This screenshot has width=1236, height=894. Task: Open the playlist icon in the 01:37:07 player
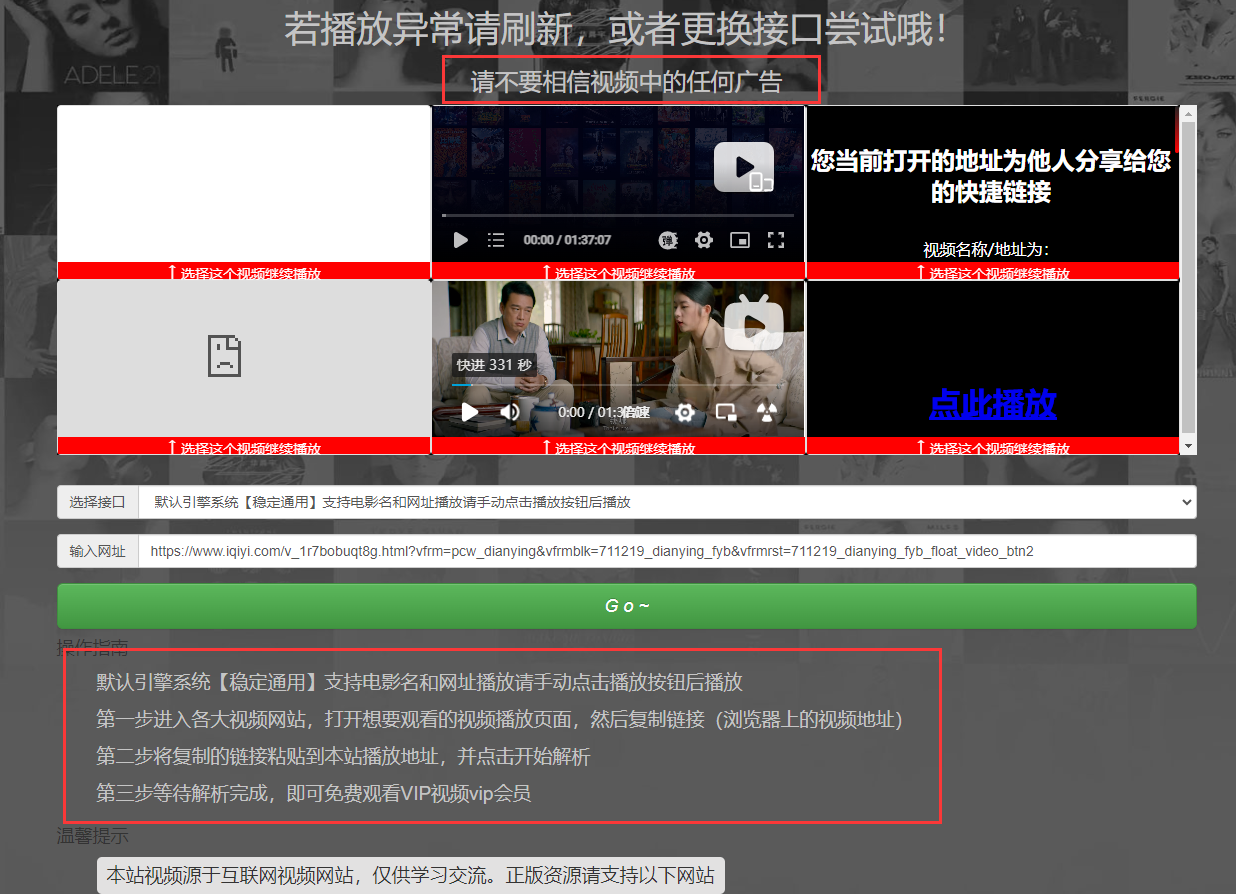pos(496,240)
